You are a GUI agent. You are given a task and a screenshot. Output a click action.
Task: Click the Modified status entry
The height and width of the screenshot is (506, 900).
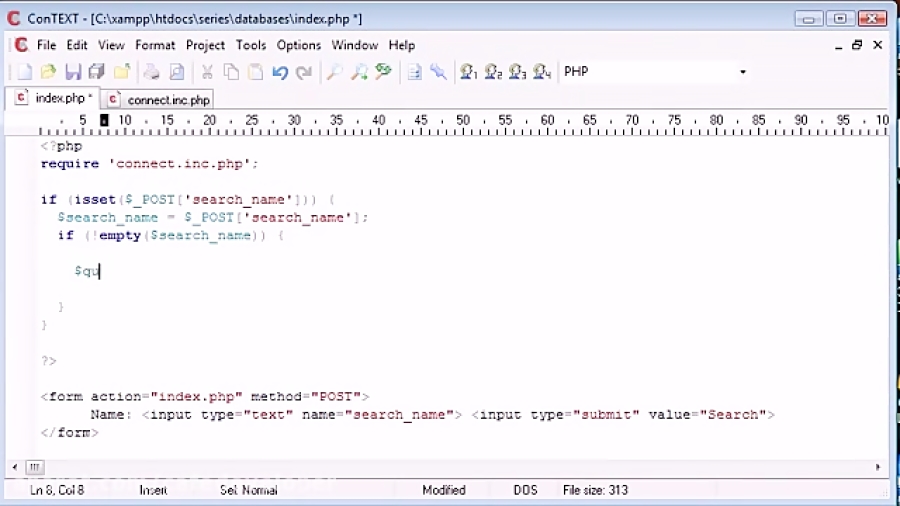(x=444, y=490)
